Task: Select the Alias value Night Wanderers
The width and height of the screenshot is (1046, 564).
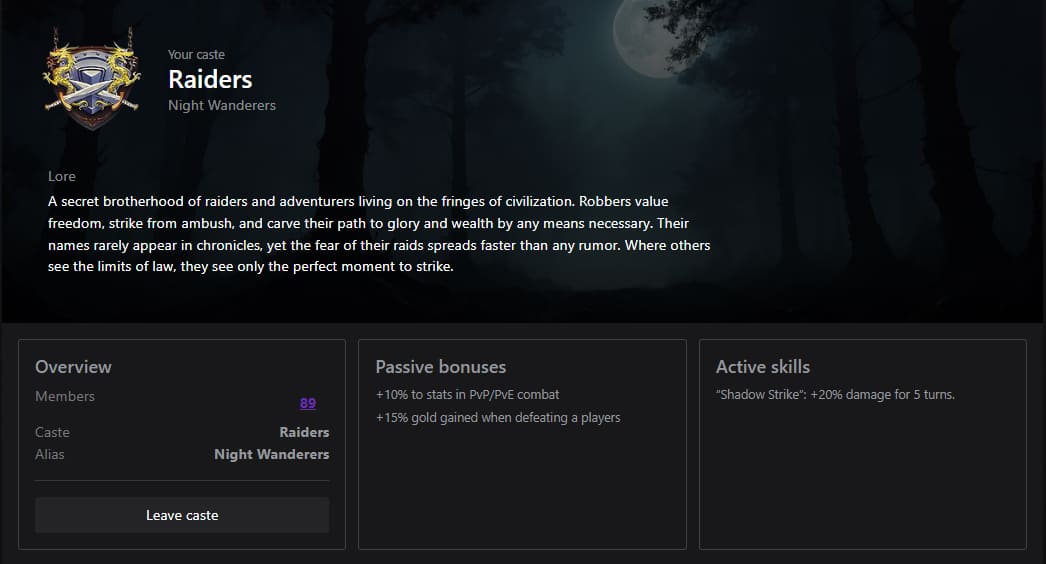Action: (271, 454)
